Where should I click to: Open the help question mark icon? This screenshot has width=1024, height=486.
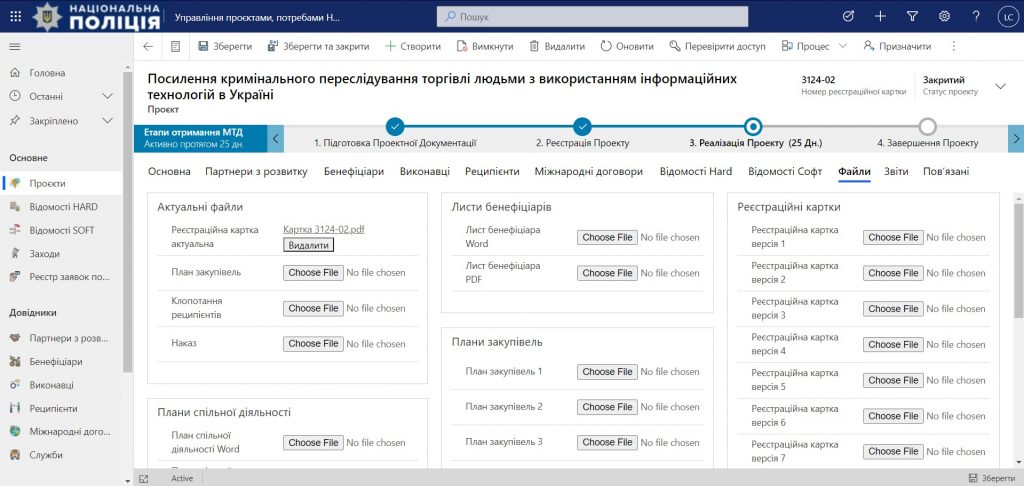pos(976,16)
